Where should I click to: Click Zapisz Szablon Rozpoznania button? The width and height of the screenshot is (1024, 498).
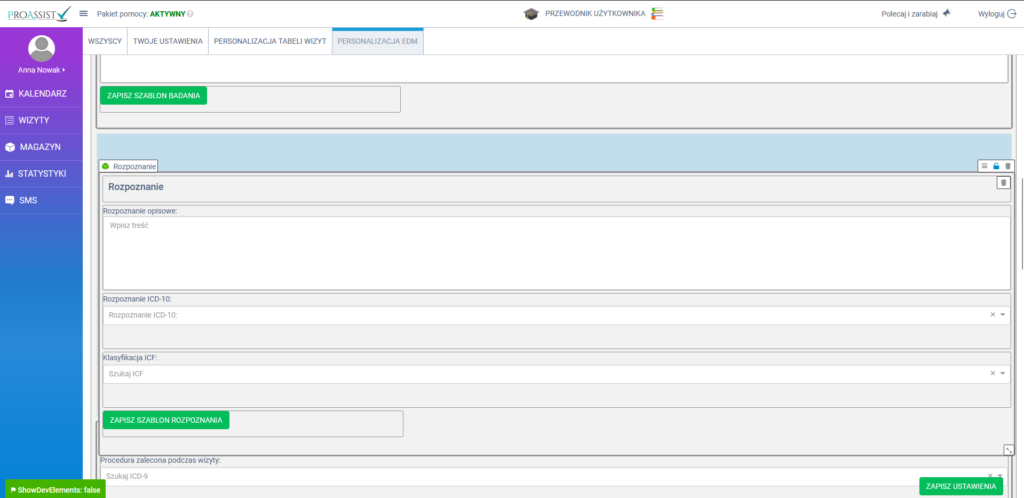coord(166,420)
